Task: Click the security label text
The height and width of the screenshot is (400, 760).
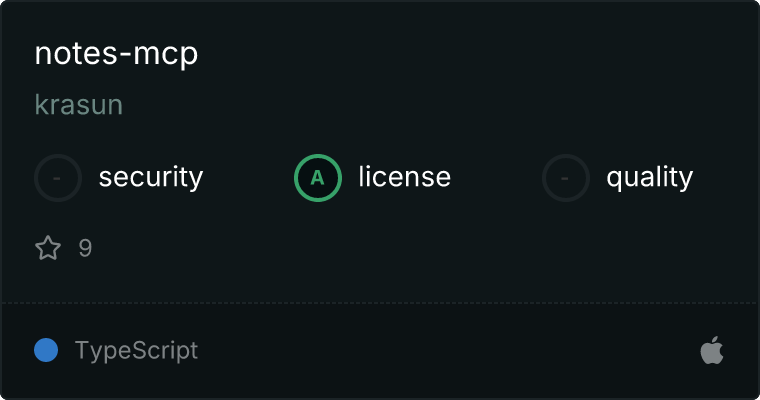Action: [x=151, y=177]
